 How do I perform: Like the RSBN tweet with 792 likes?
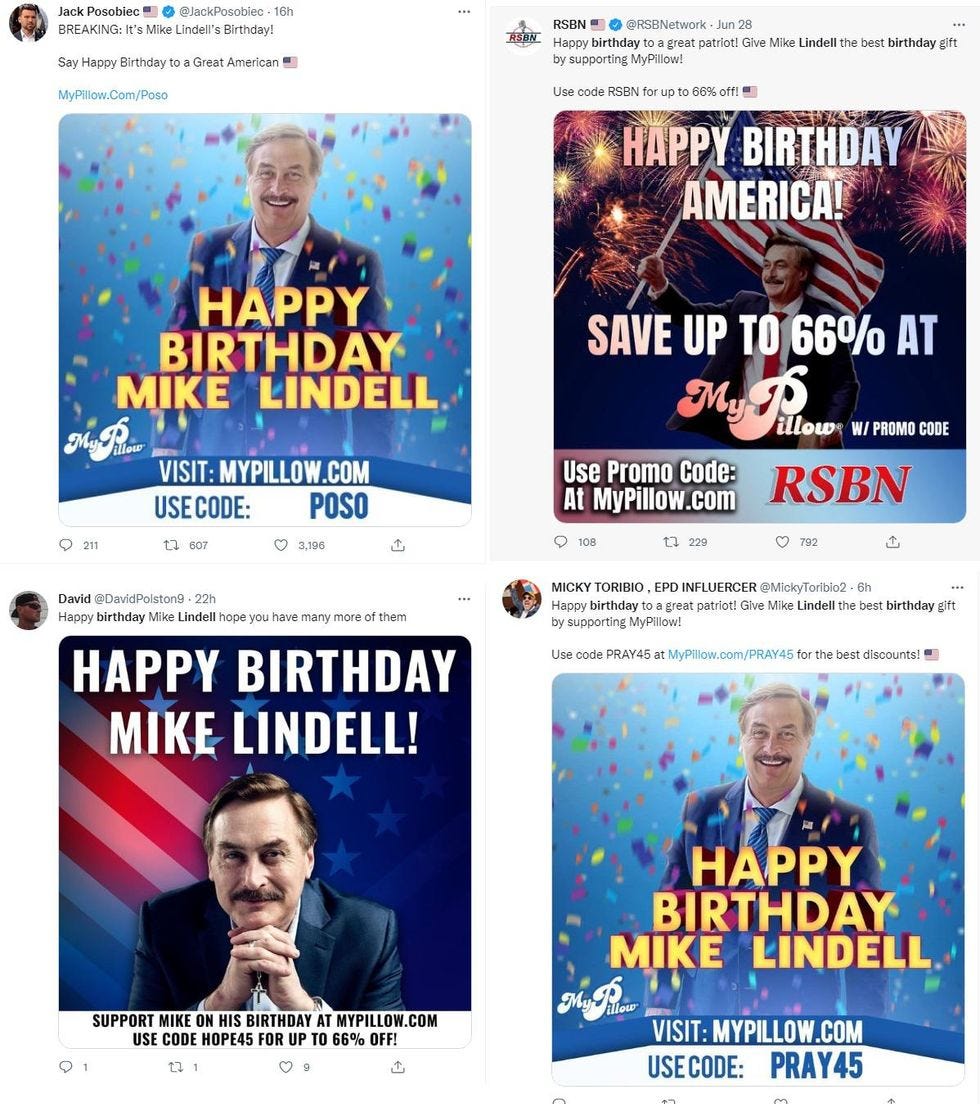coord(782,541)
